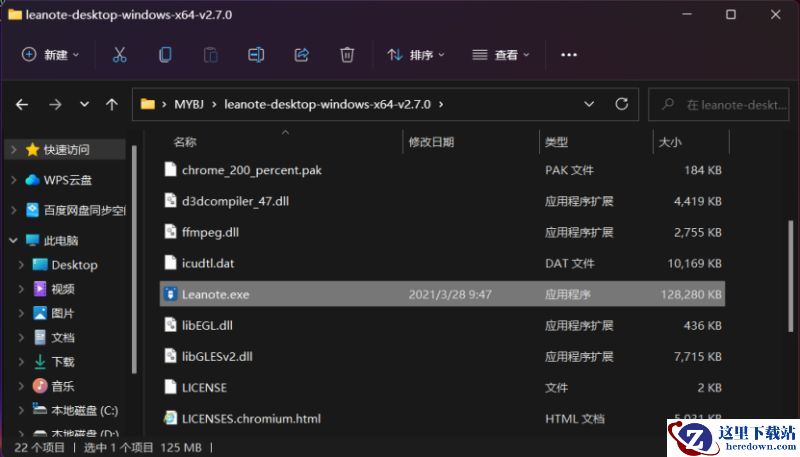The width and height of the screenshot is (800, 457).
Task: Click the Copy icon in toolbar
Action: (165, 55)
